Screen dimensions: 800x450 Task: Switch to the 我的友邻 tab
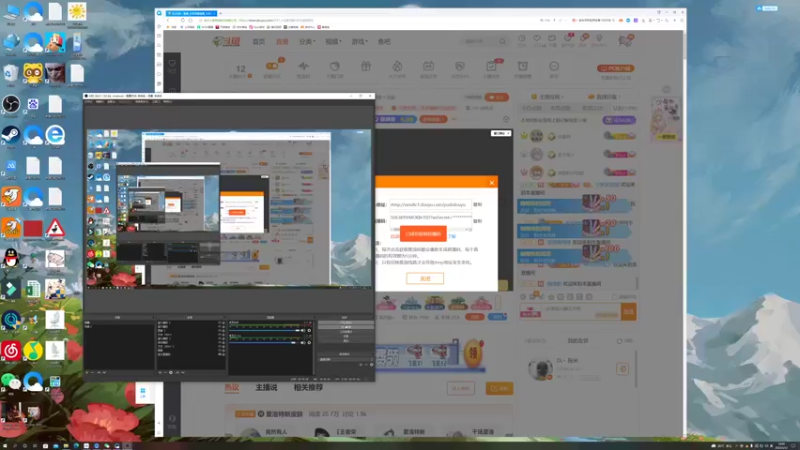point(578,340)
